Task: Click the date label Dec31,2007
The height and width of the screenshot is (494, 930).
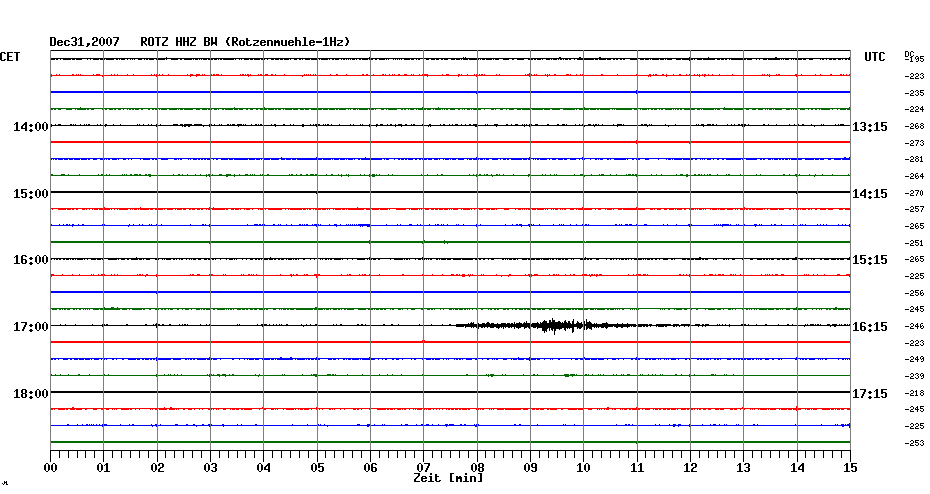Action: [84, 42]
